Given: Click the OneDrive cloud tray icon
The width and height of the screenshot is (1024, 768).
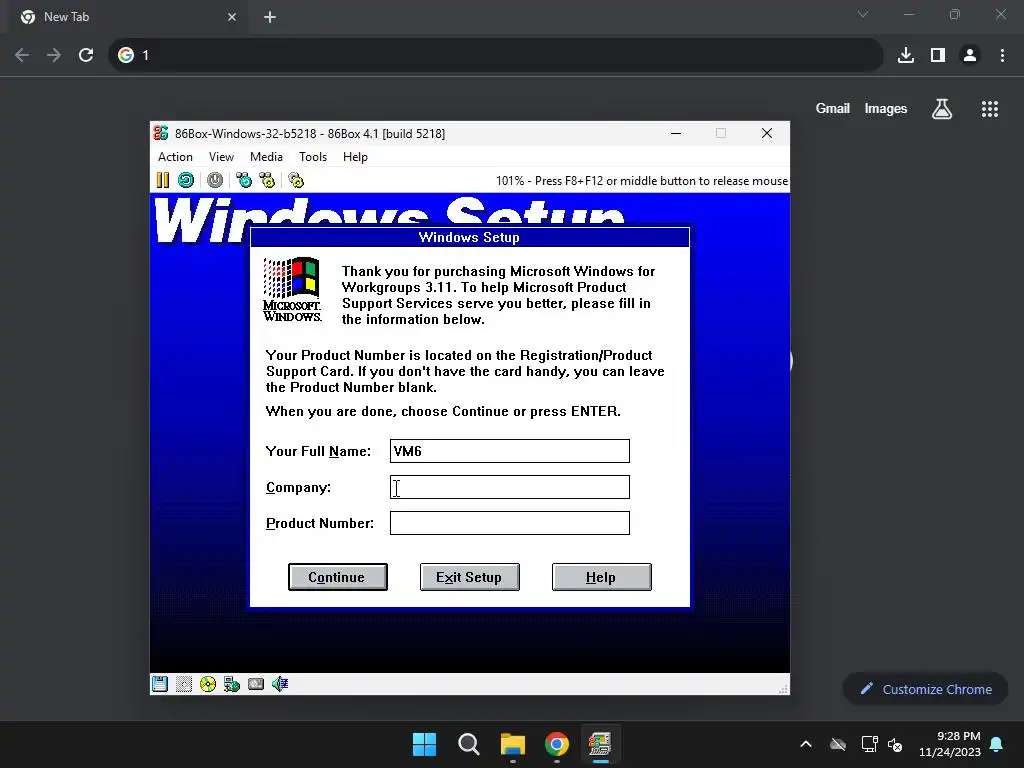Looking at the screenshot, I should pos(839,744).
